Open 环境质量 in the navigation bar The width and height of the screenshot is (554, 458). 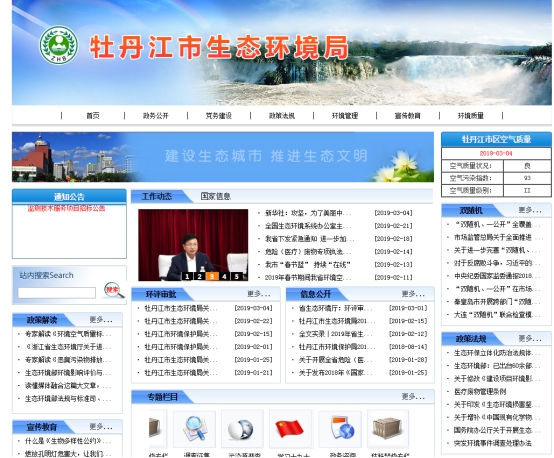[471, 116]
